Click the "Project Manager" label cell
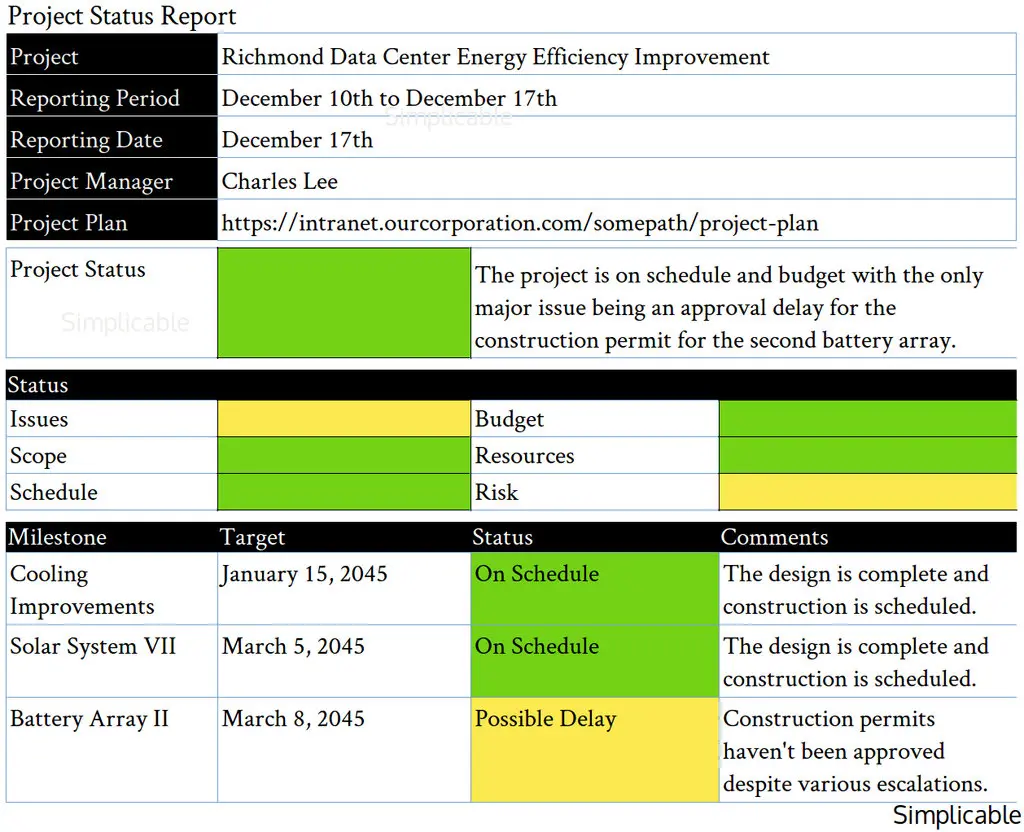This screenshot has width=1024, height=832. click(x=112, y=179)
